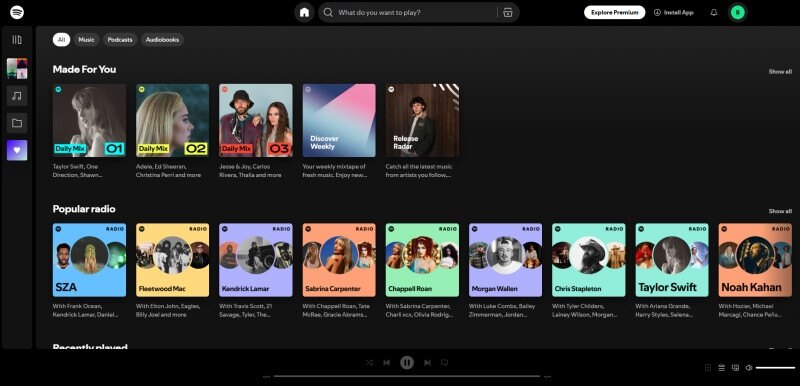Click 'With Tyler Childers, Lainey Wilson' text
The height and width of the screenshot is (386, 800).
click(x=585, y=311)
